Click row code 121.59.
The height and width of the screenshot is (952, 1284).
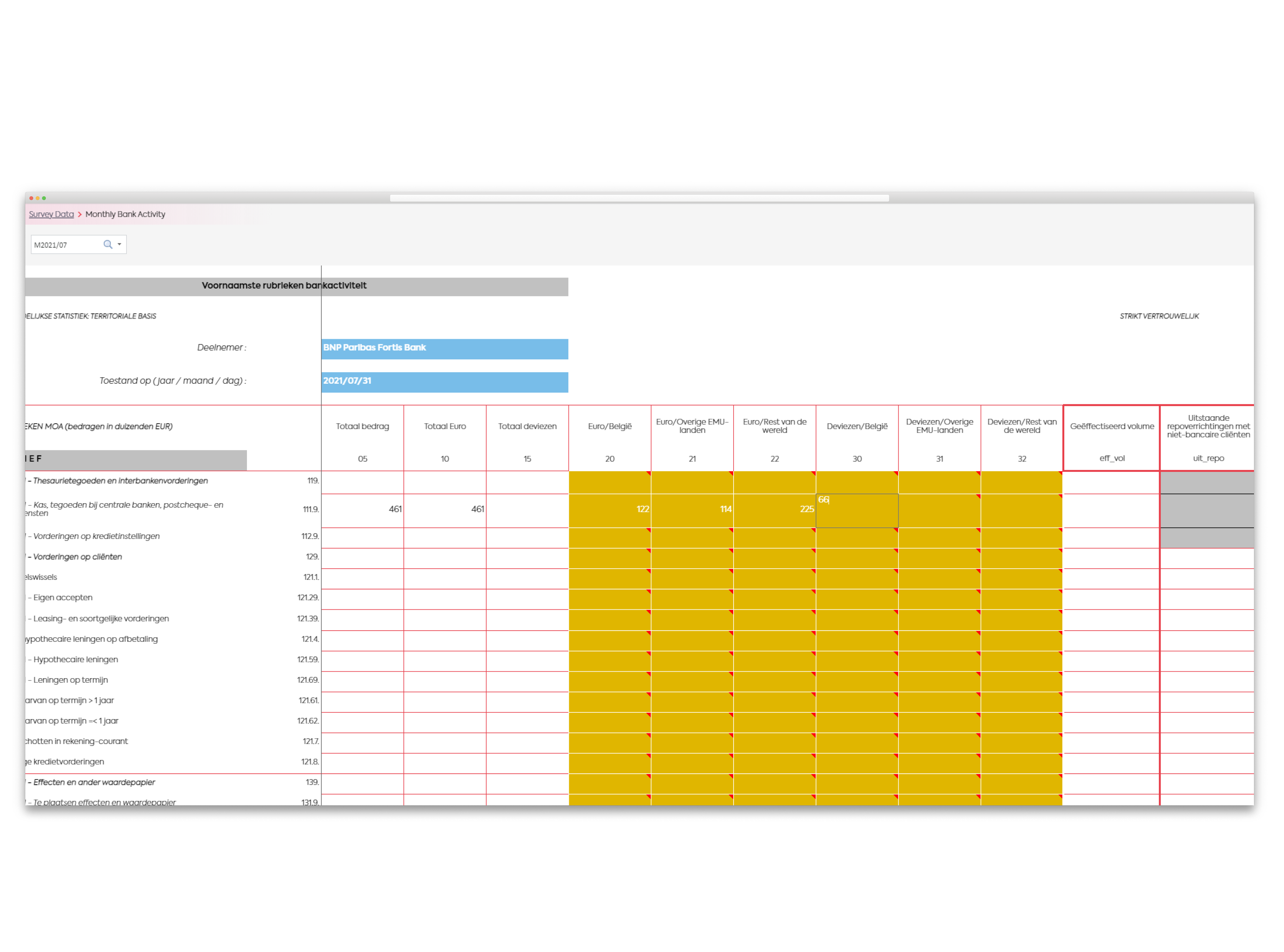308,659
